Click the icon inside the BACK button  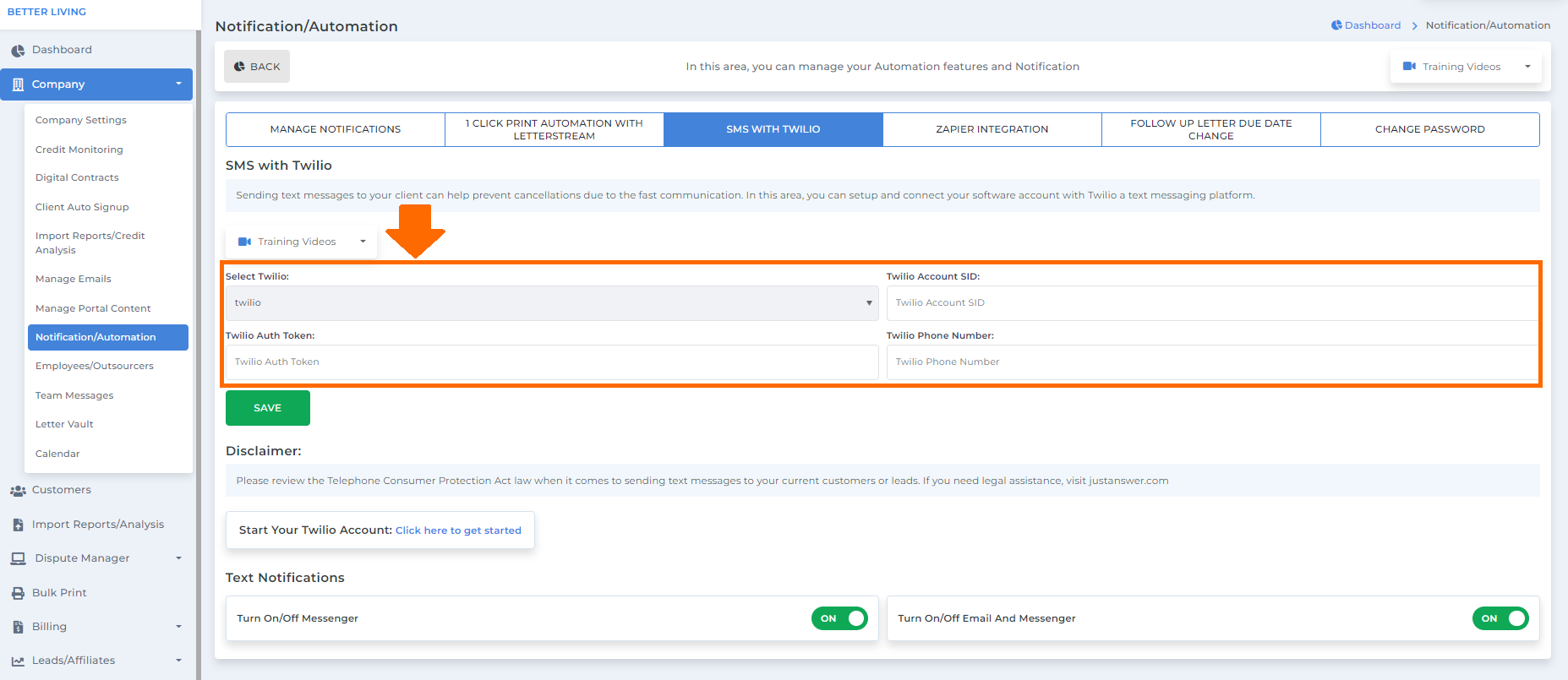239,67
